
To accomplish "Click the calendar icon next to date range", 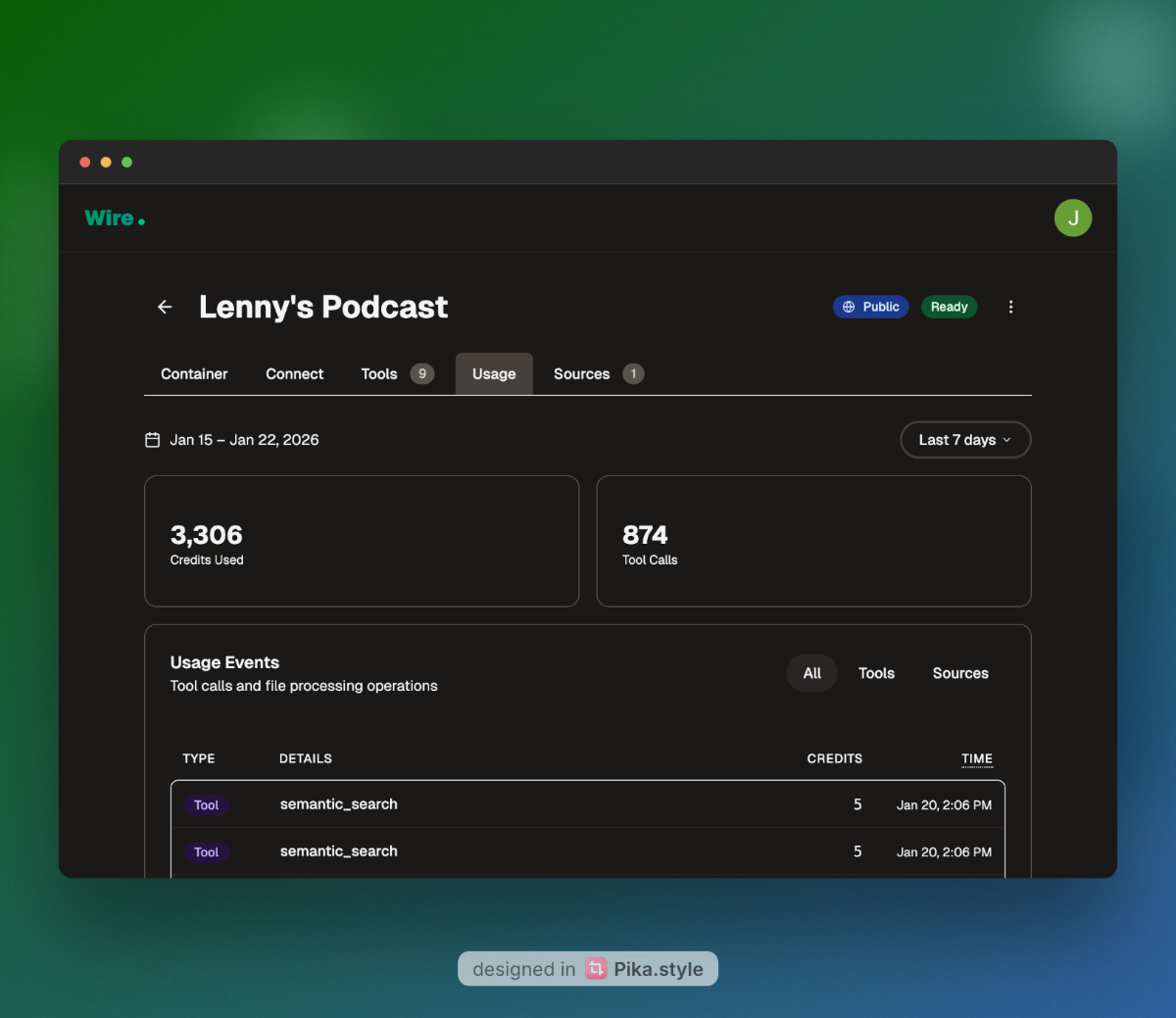I will (x=153, y=440).
